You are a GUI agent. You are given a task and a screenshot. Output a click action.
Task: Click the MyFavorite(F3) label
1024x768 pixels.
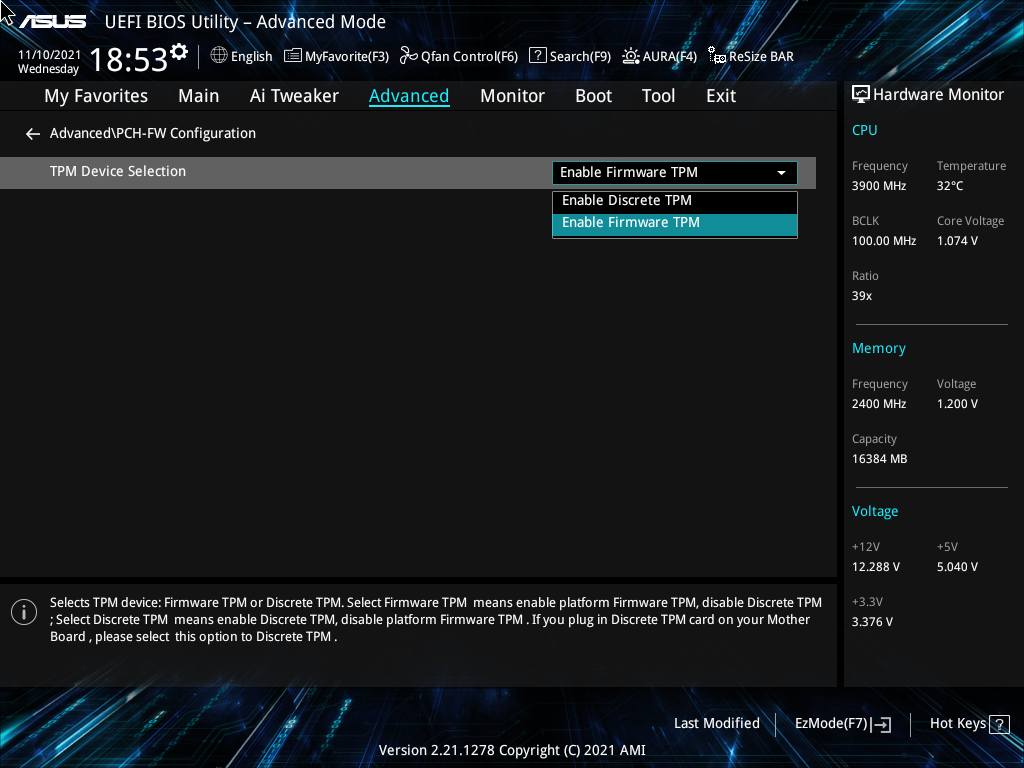[347, 57]
